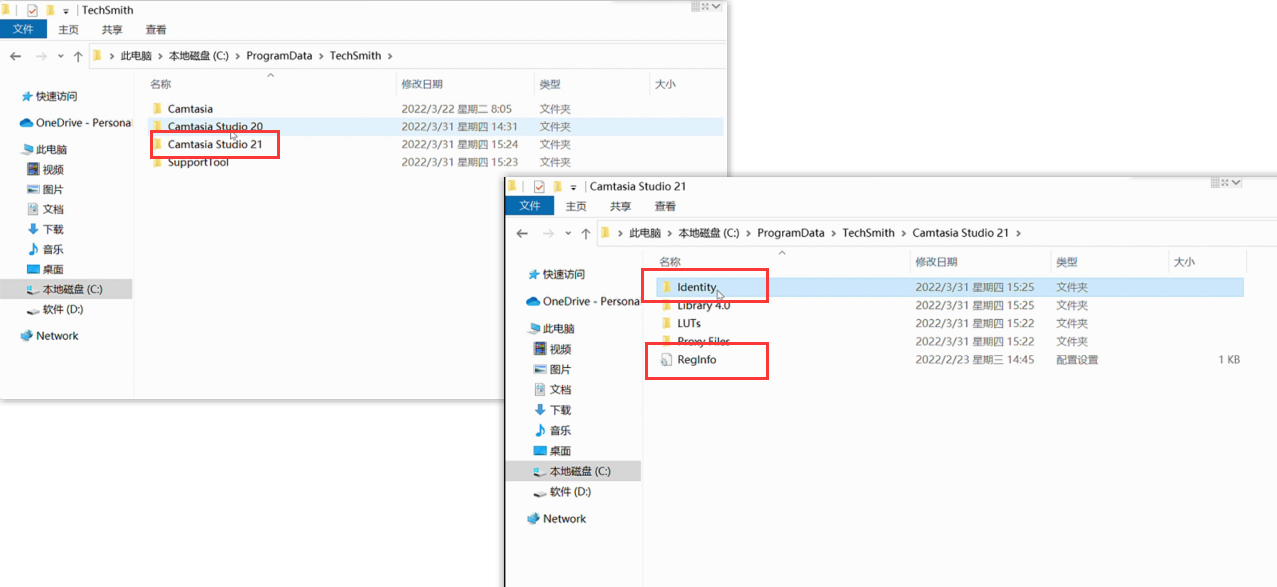Open the Camtasia Studio 21 folder
Viewport: 1277px width, 587px height.
(214, 144)
